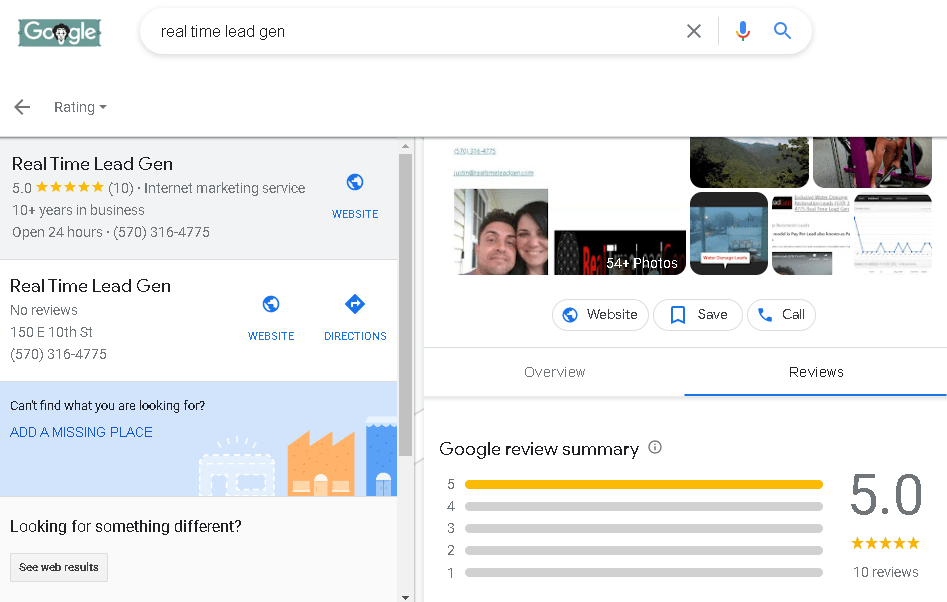Screen dimensions: 947x602
Task: Click the 150 E 10th St address
Action: (51, 332)
